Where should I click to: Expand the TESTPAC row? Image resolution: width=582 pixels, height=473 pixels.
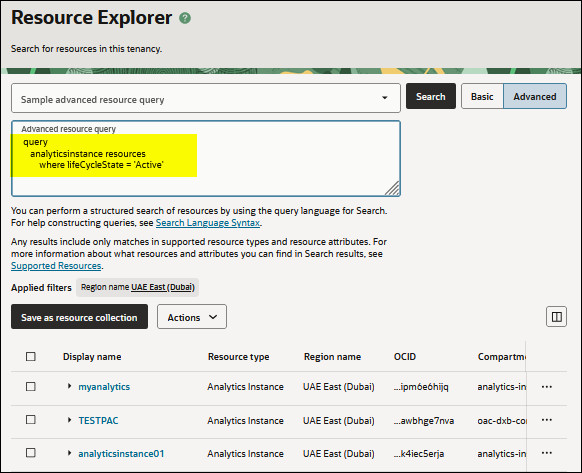pyautogui.click(x=69, y=420)
